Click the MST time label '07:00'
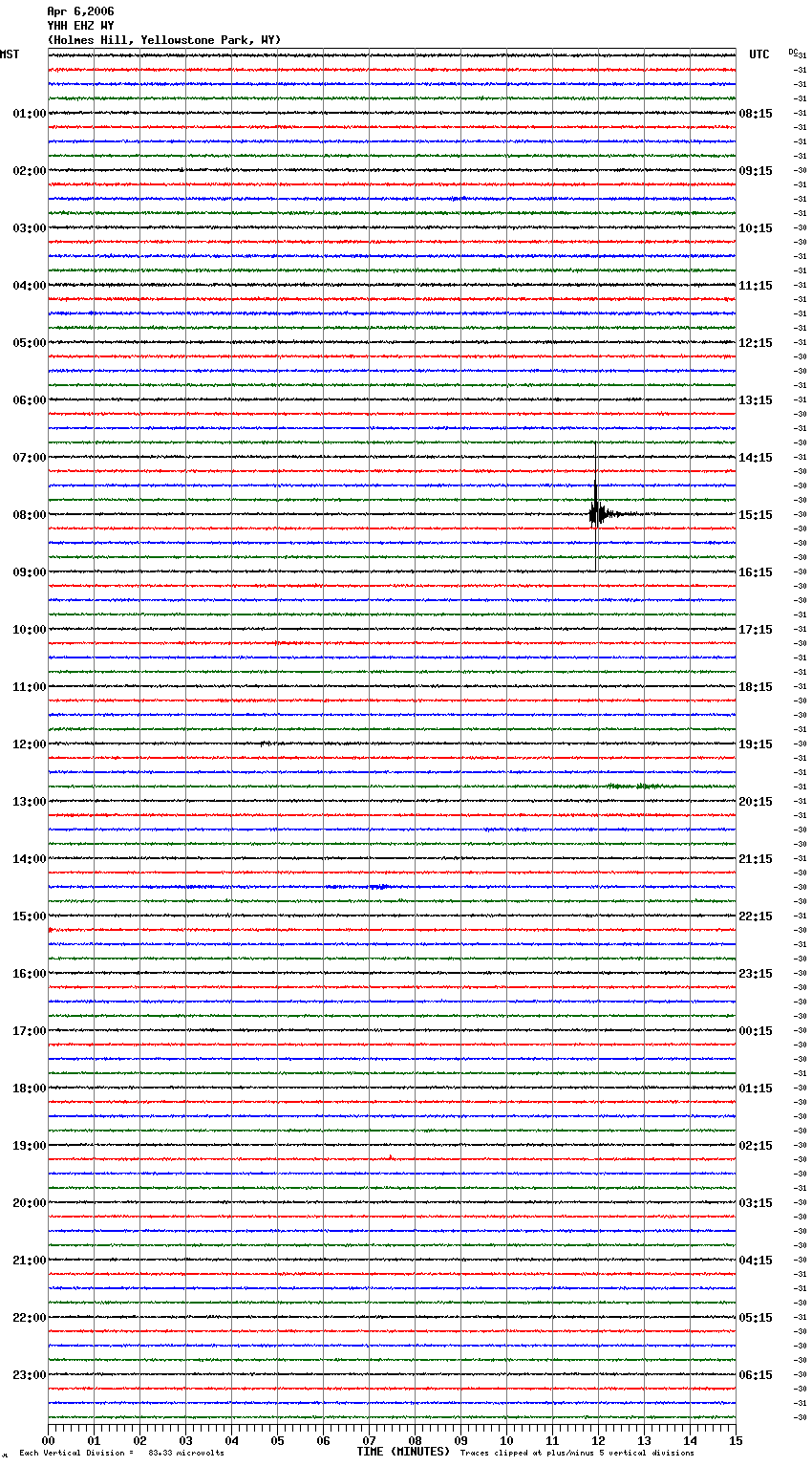The image size is (812, 1466). 30,458
